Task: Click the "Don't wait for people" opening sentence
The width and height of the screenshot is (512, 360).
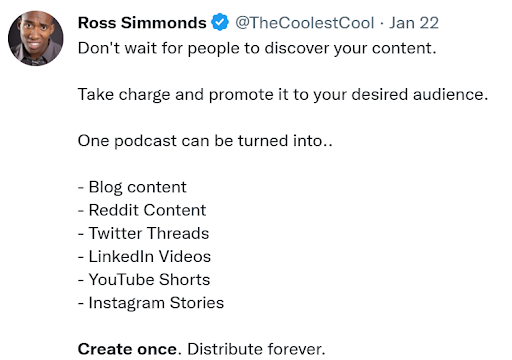Action: 257,48
